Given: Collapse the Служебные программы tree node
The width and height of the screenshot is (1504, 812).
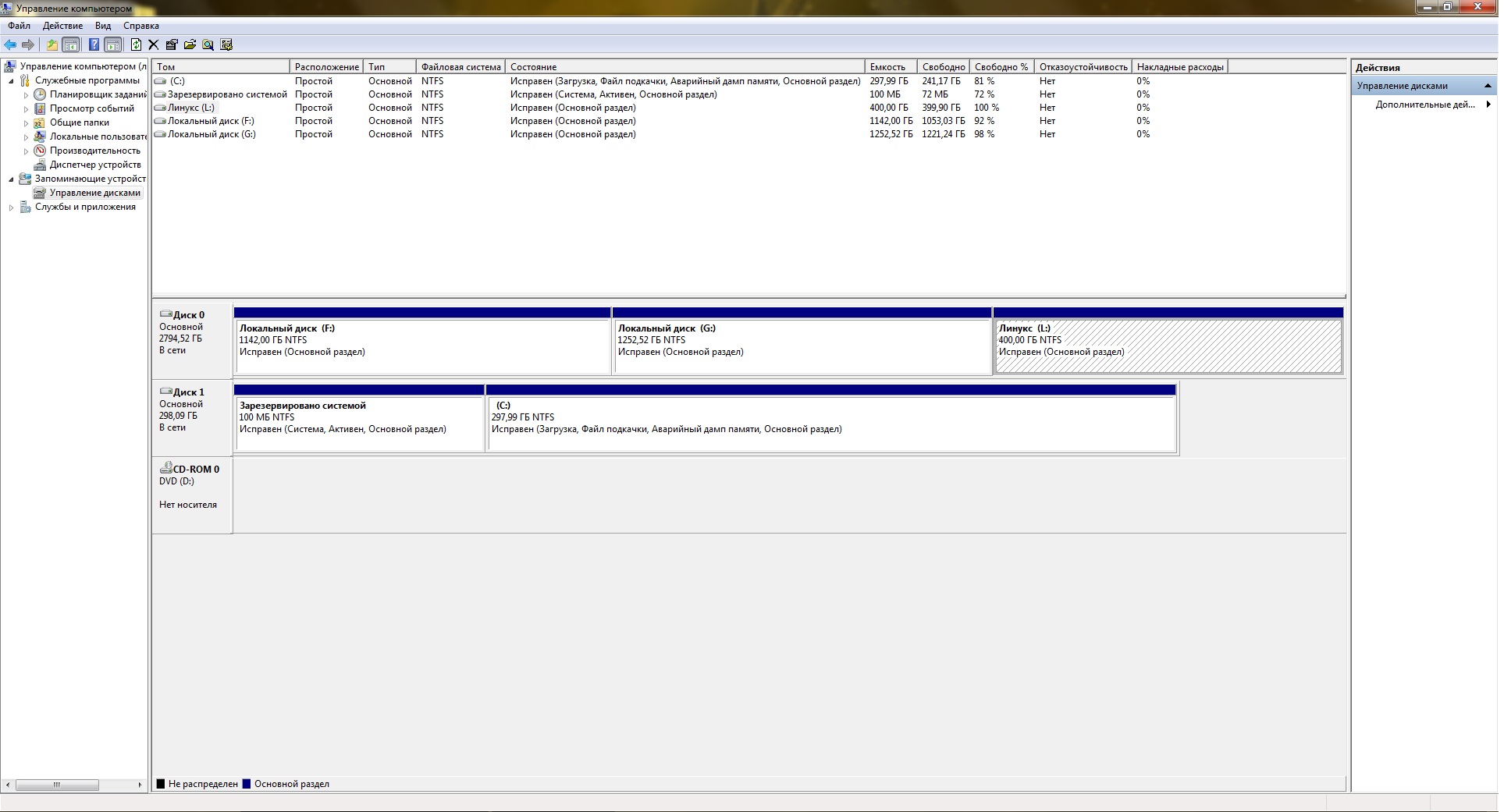Looking at the screenshot, I should click(12, 81).
